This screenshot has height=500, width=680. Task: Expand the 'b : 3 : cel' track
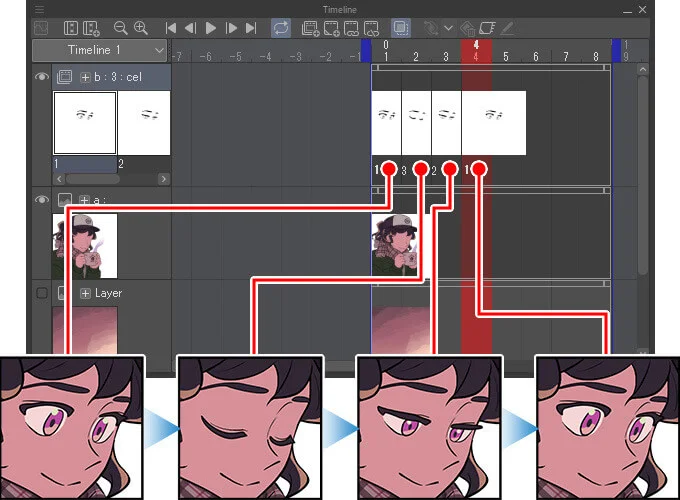[86, 77]
